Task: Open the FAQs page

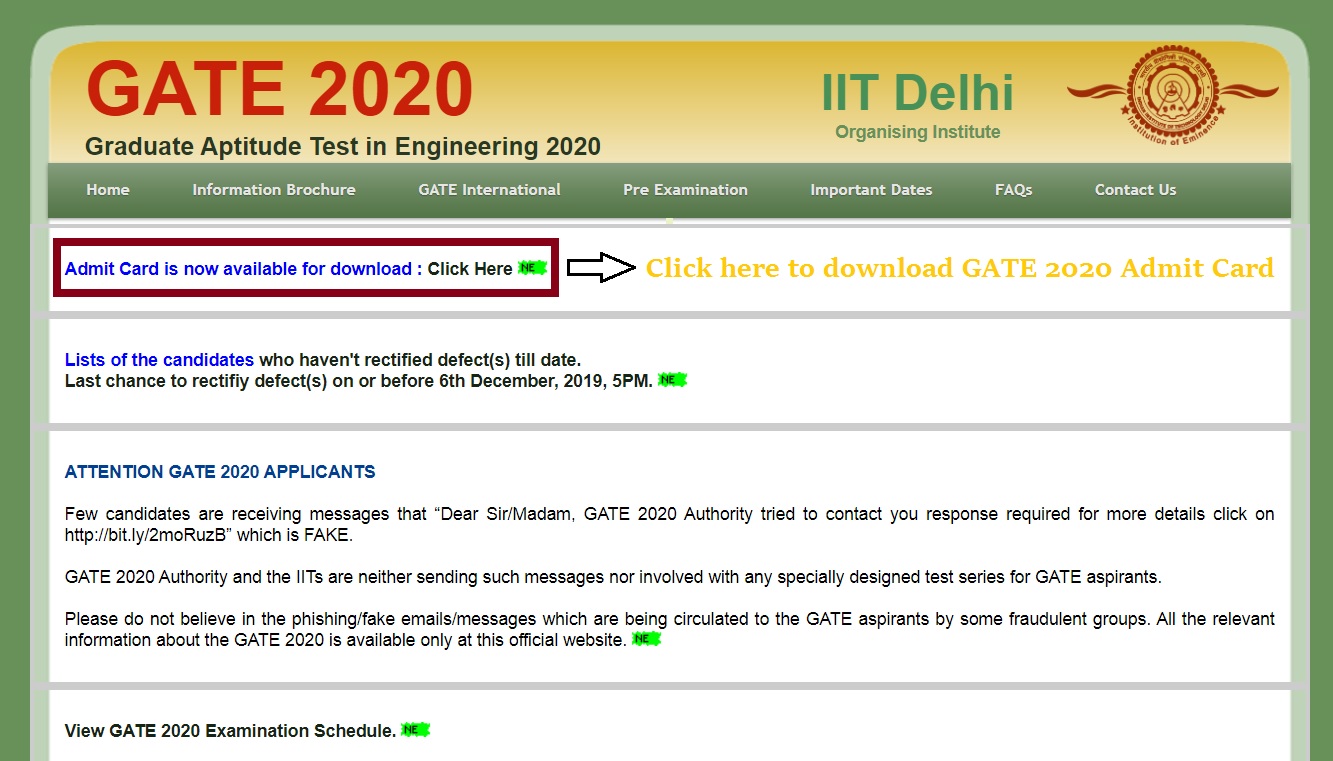Action: (x=1013, y=189)
